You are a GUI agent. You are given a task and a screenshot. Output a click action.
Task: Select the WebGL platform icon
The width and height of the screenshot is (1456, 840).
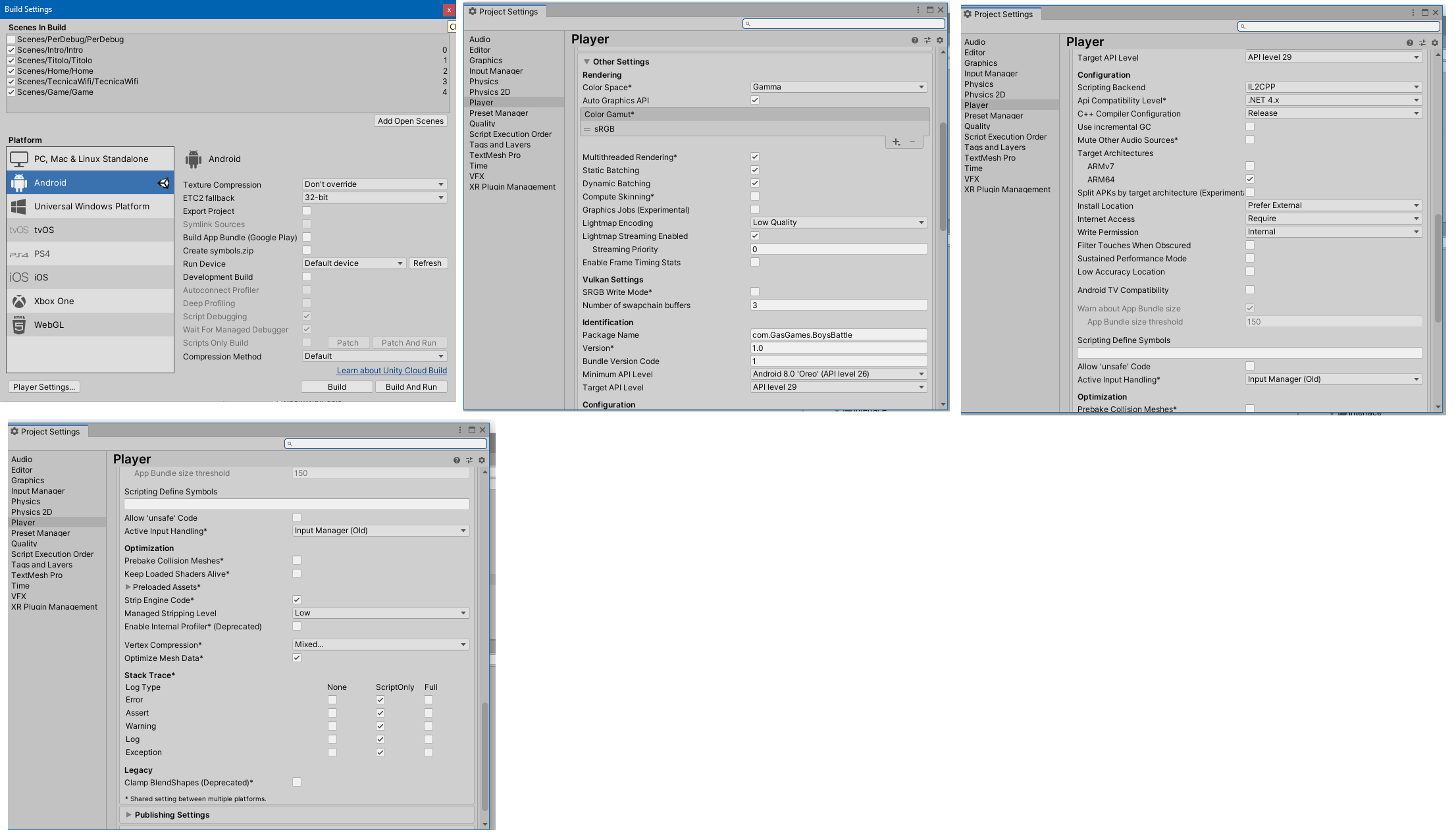click(x=19, y=325)
